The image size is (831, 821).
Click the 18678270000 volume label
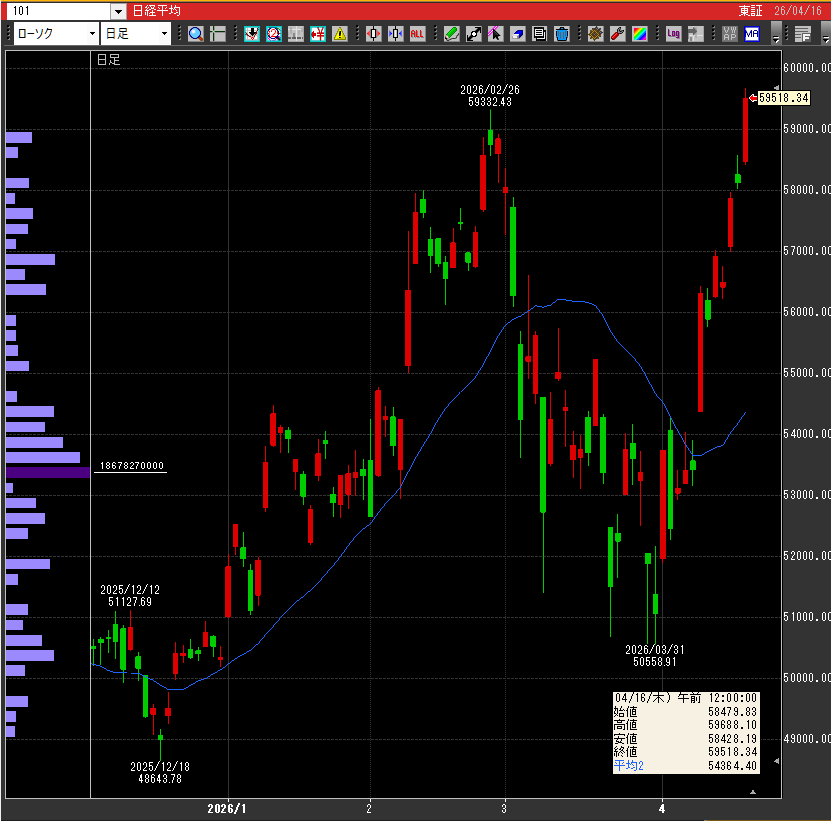(x=132, y=466)
